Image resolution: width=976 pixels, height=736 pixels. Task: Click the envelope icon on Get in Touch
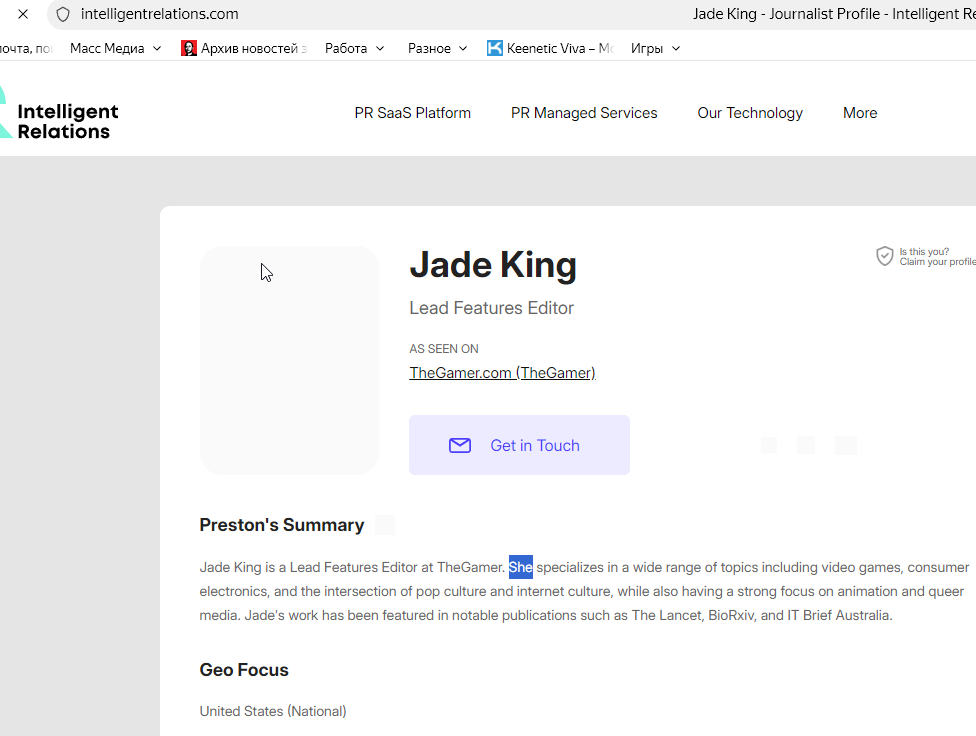(460, 446)
